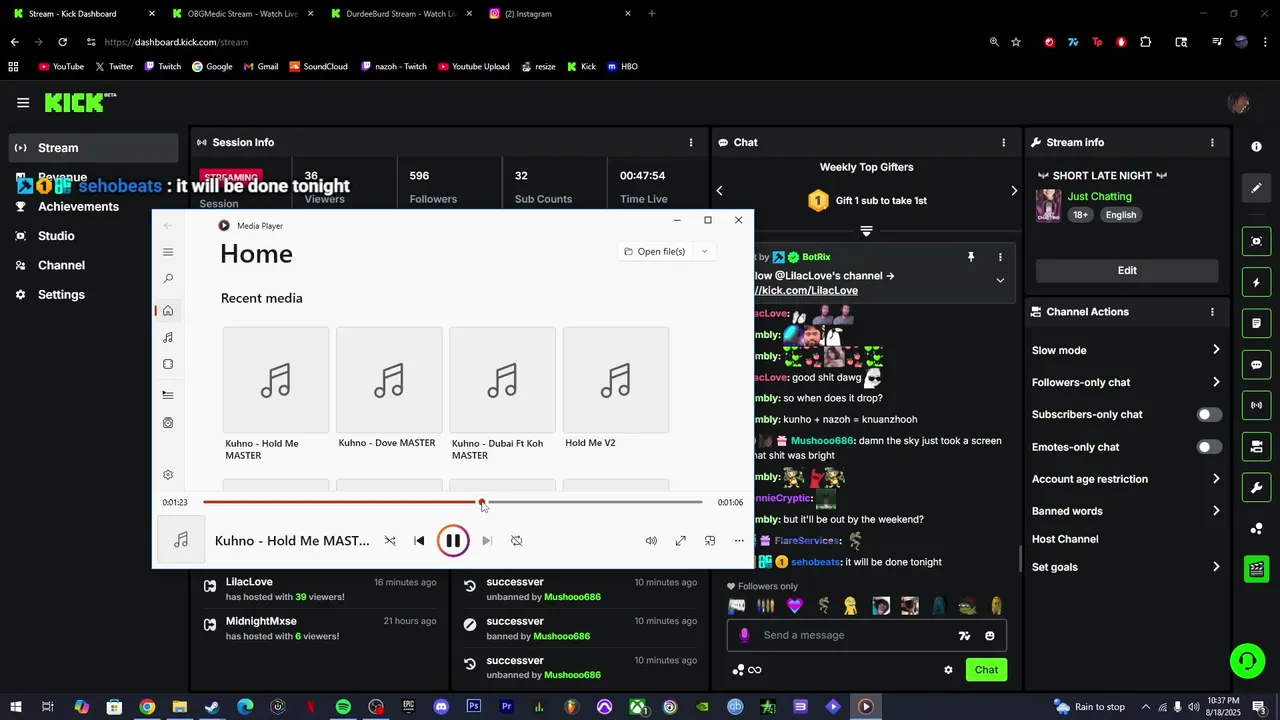
Task: Open Music library in Media Player sidebar
Action: [168, 338]
